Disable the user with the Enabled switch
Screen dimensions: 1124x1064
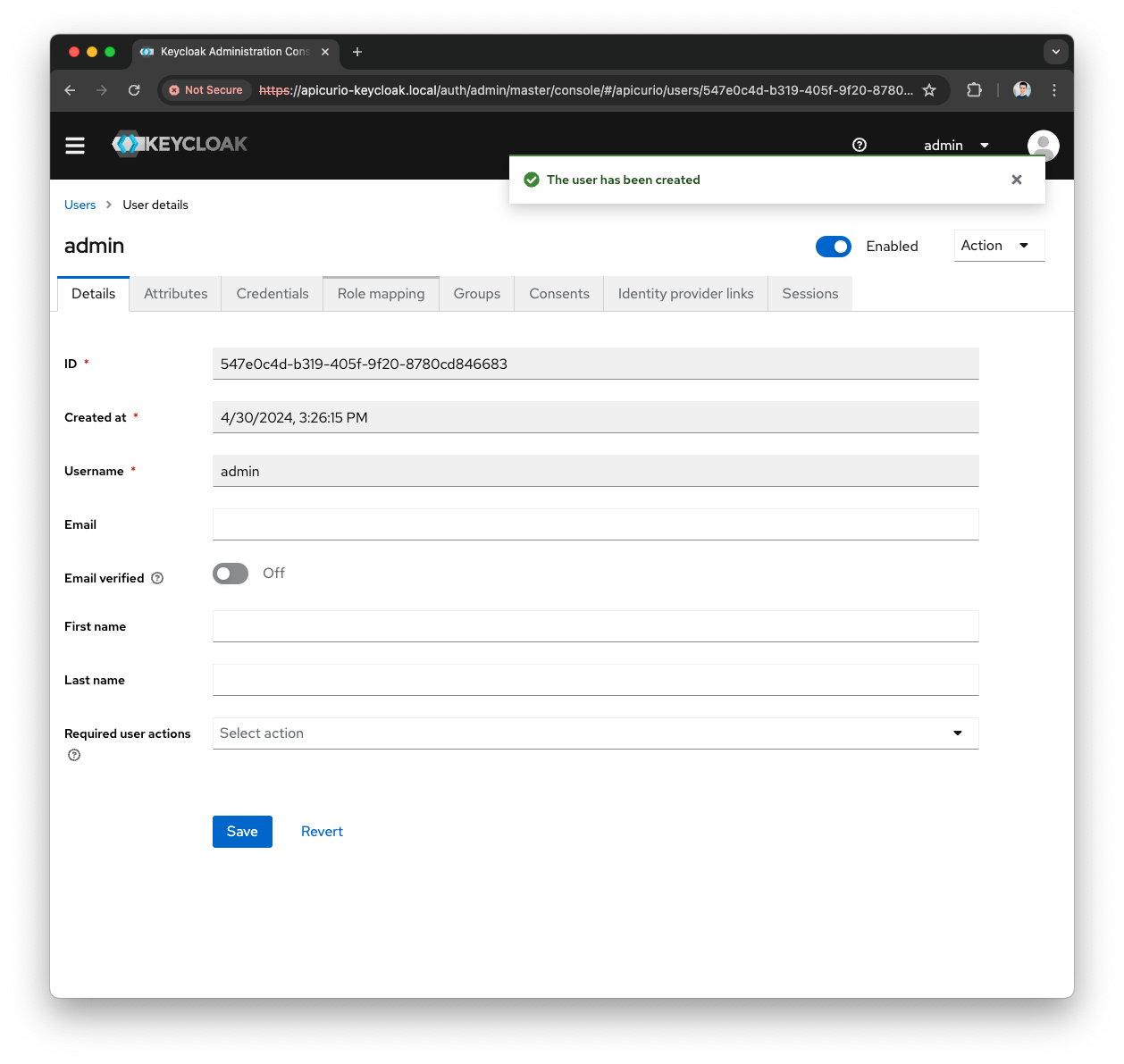[833, 247]
